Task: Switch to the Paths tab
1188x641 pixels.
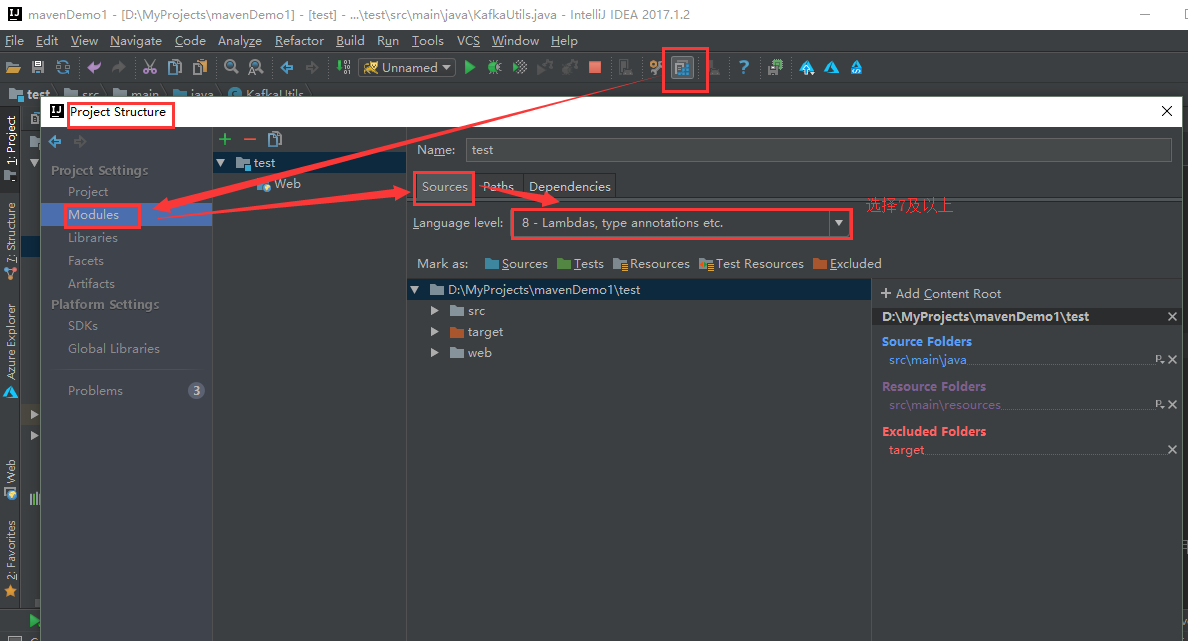Action: coord(498,186)
